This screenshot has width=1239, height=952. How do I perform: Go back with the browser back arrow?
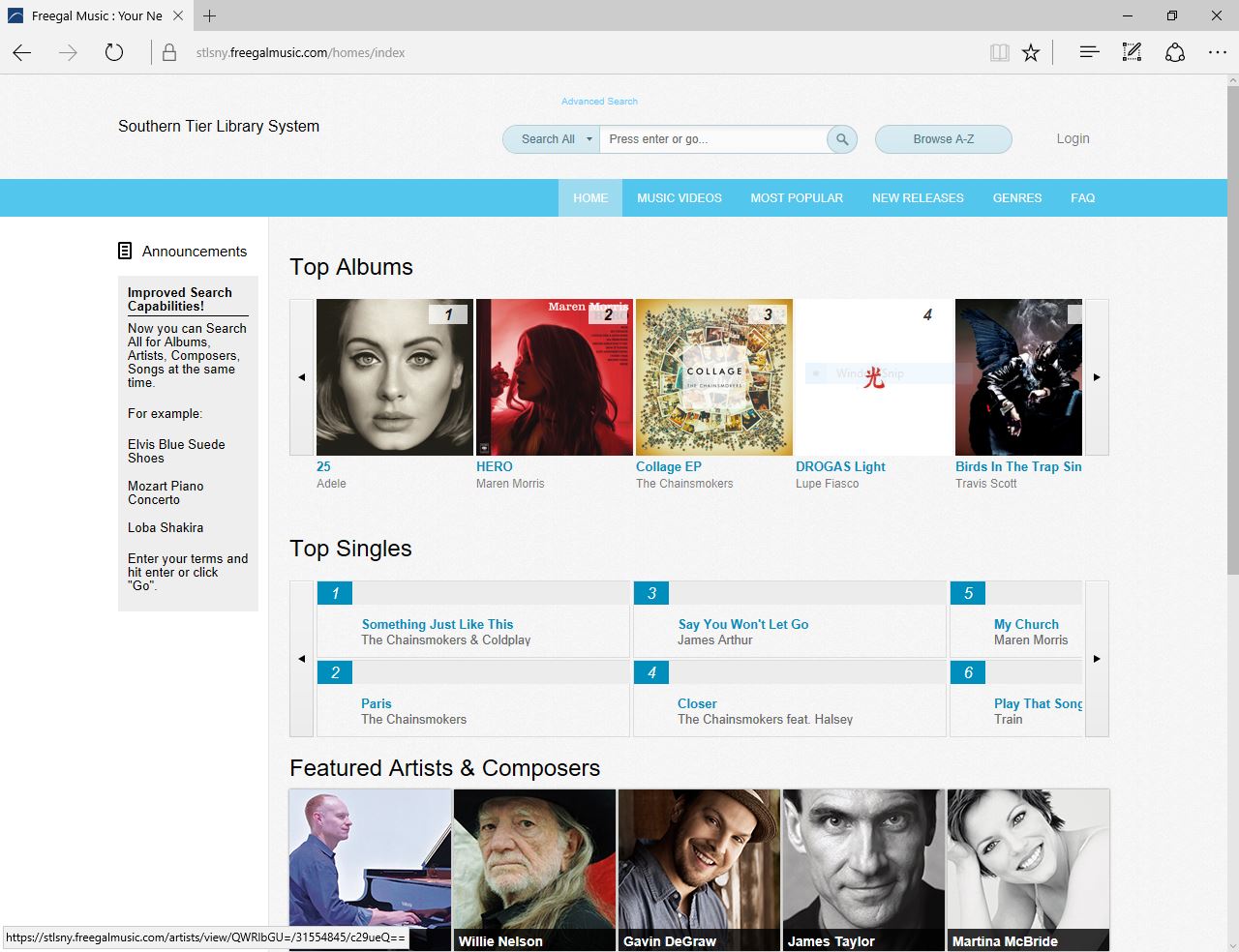click(22, 53)
